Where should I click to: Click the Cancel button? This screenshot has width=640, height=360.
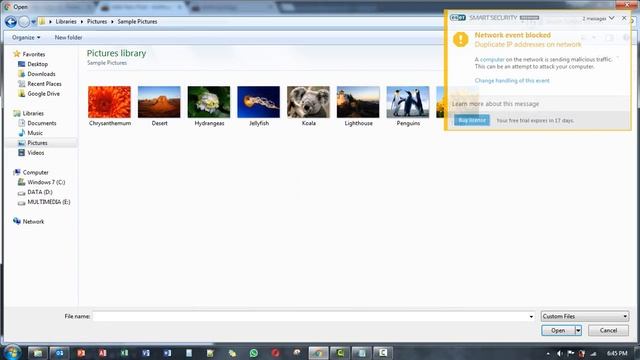click(x=608, y=331)
